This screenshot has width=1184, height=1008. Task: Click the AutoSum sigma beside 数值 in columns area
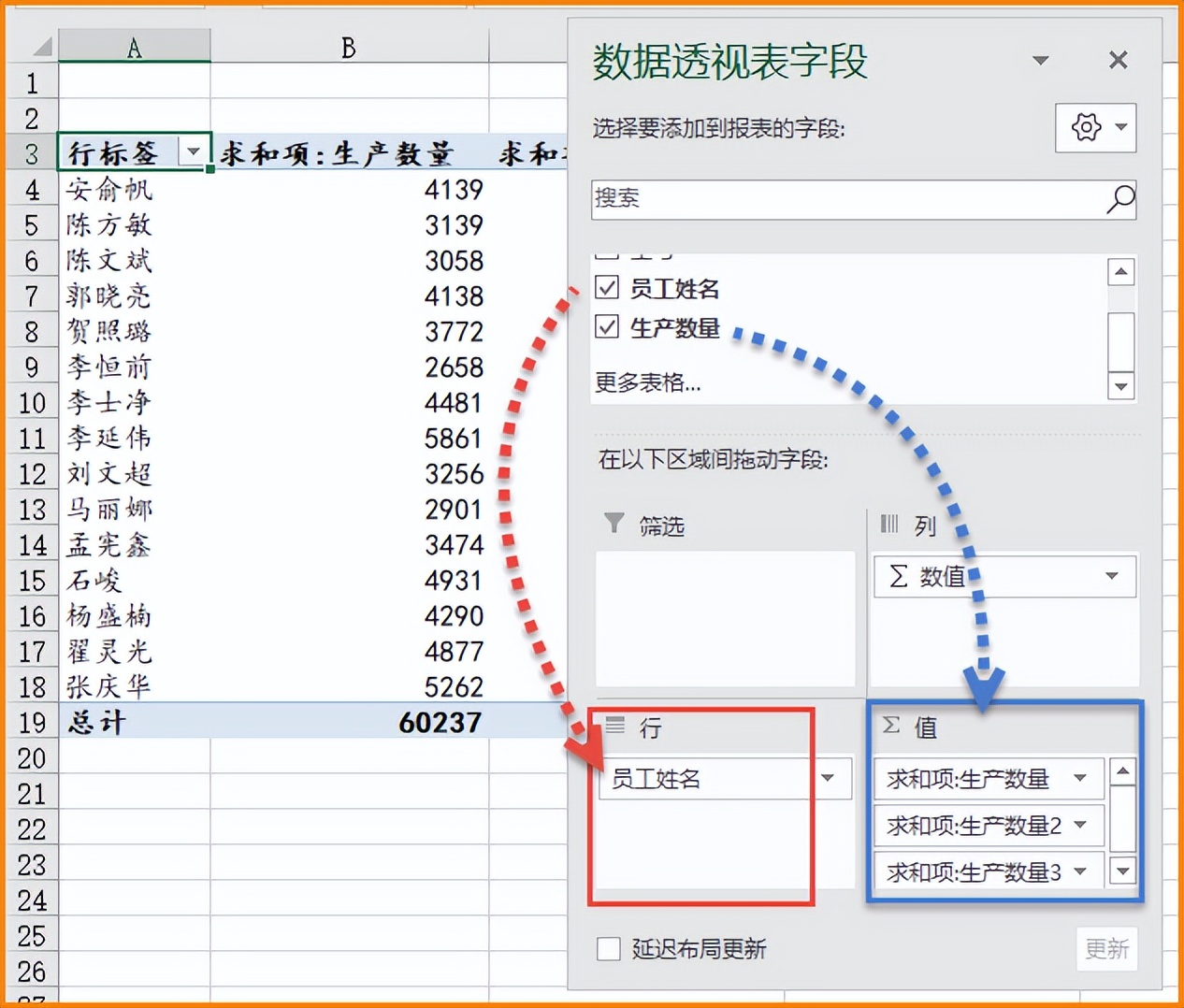pos(900,577)
